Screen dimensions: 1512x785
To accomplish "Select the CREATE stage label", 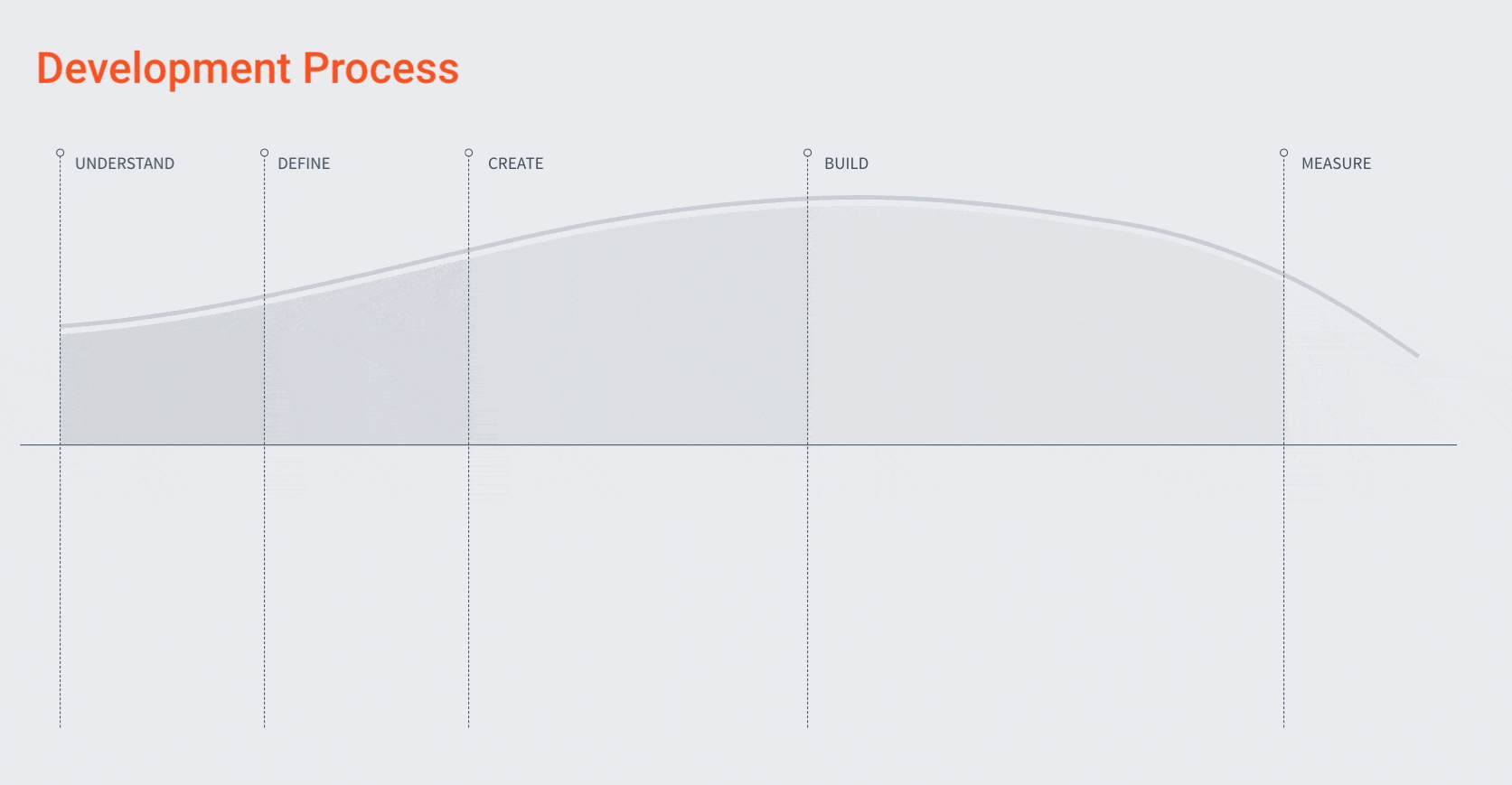I will pyautogui.click(x=516, y=164).
